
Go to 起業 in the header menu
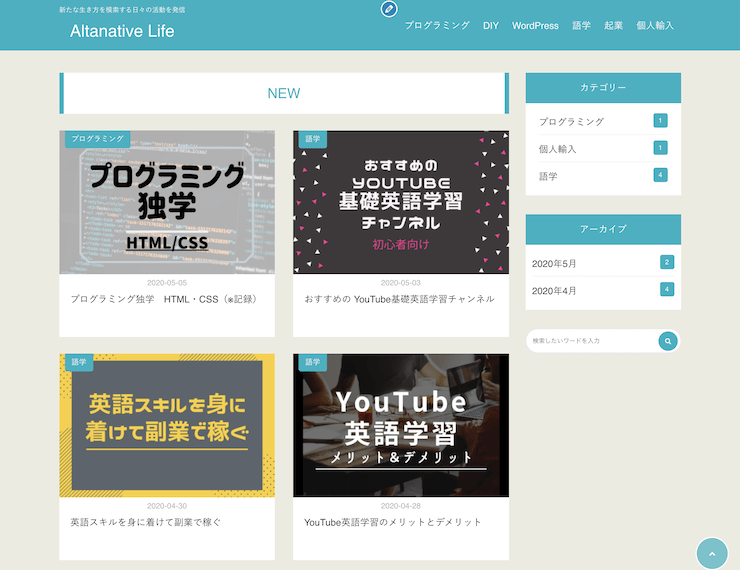coord(613,25)
